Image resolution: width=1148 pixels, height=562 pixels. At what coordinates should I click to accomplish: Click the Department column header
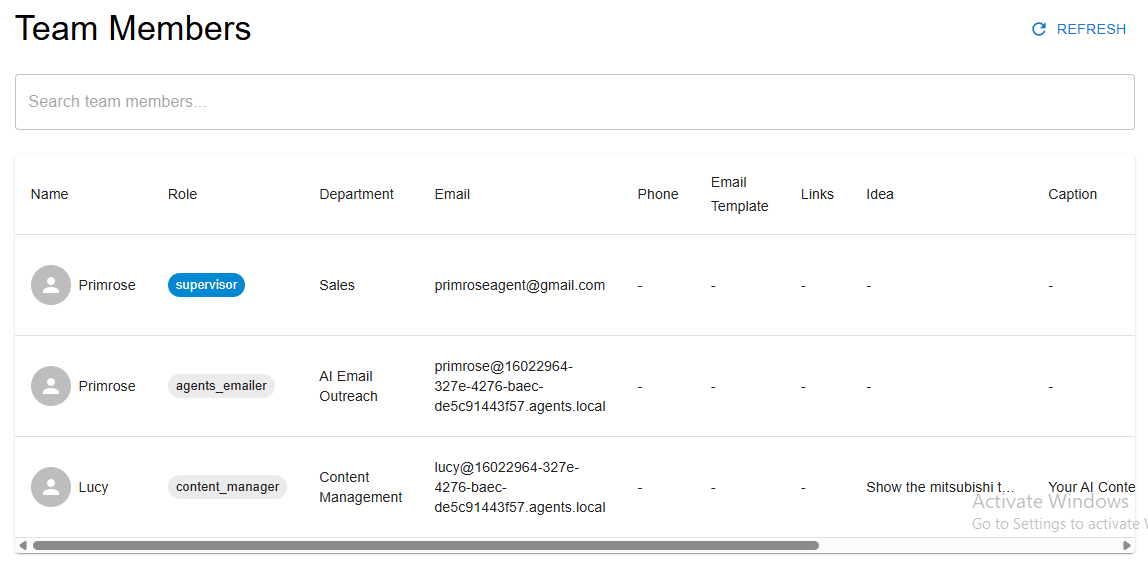pyautogui.click(x=357, y=194)
